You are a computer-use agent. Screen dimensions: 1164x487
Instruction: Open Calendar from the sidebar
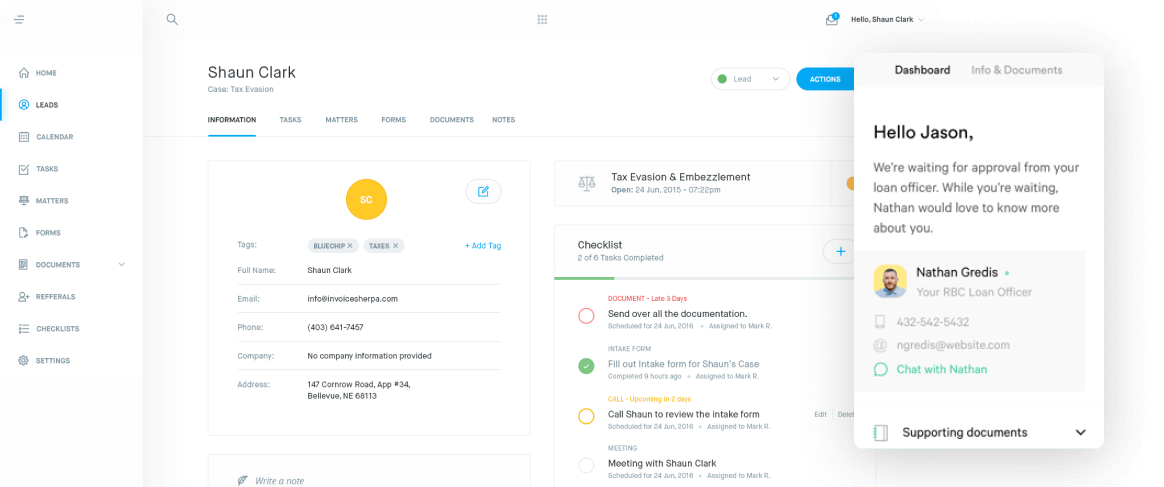pos(54,137)
